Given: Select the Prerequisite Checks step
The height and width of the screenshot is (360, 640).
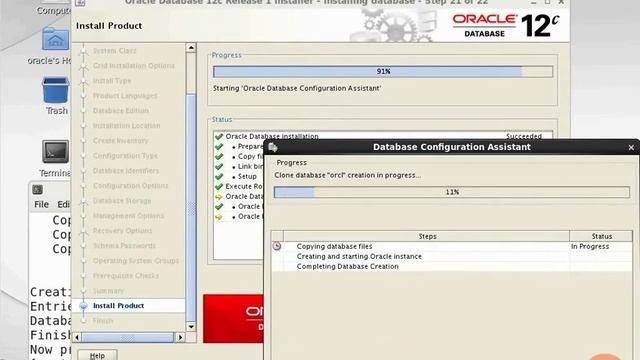Looking at the screenshot, I should [x=126, y=276].
